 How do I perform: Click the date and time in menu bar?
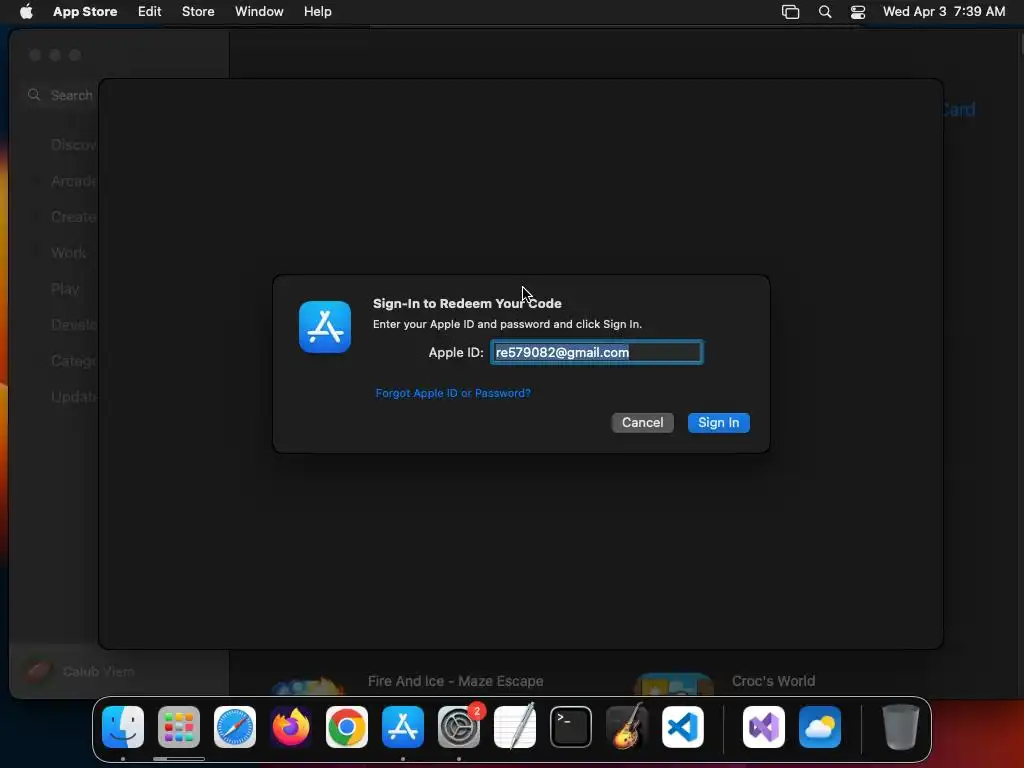point(944,12)
